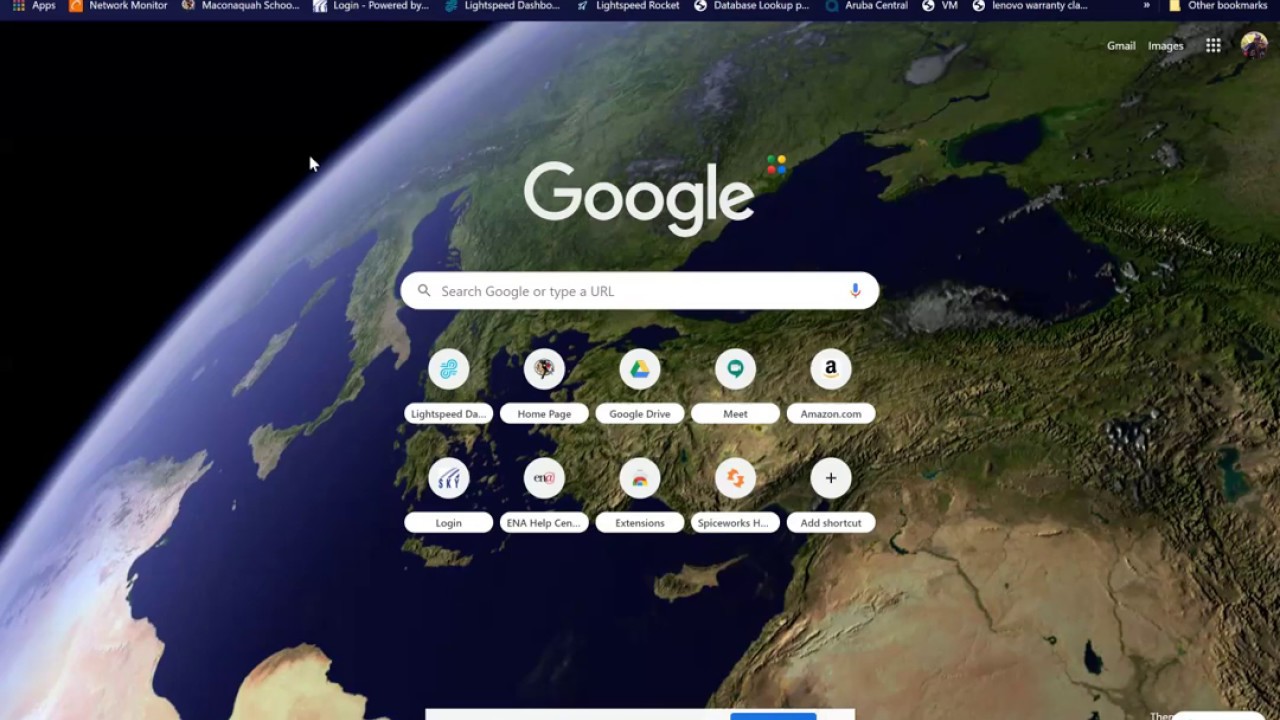Open the Database Lookup bookmark

coord(752,6)
